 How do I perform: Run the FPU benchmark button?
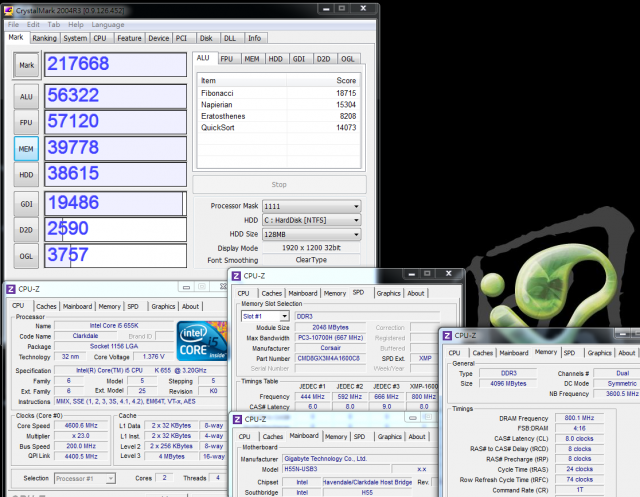(26, 122)
